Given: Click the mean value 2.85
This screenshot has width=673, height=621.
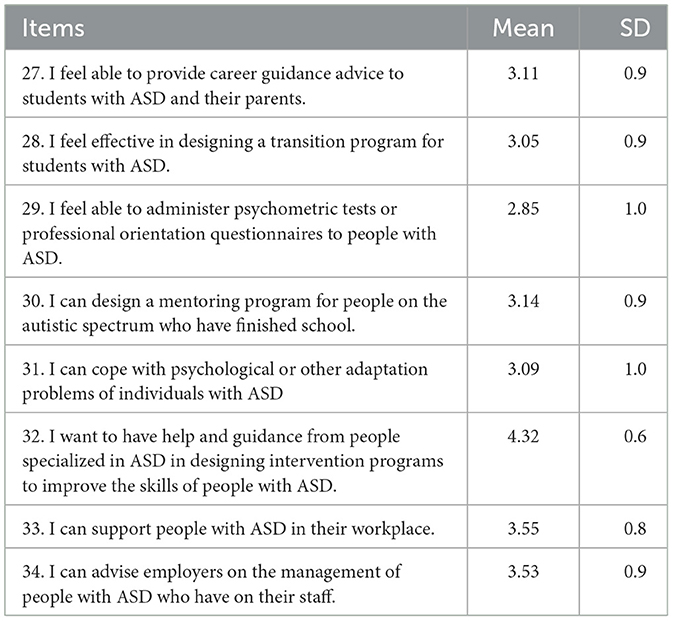Looking at the screenshot, I should tap(523, 209).
